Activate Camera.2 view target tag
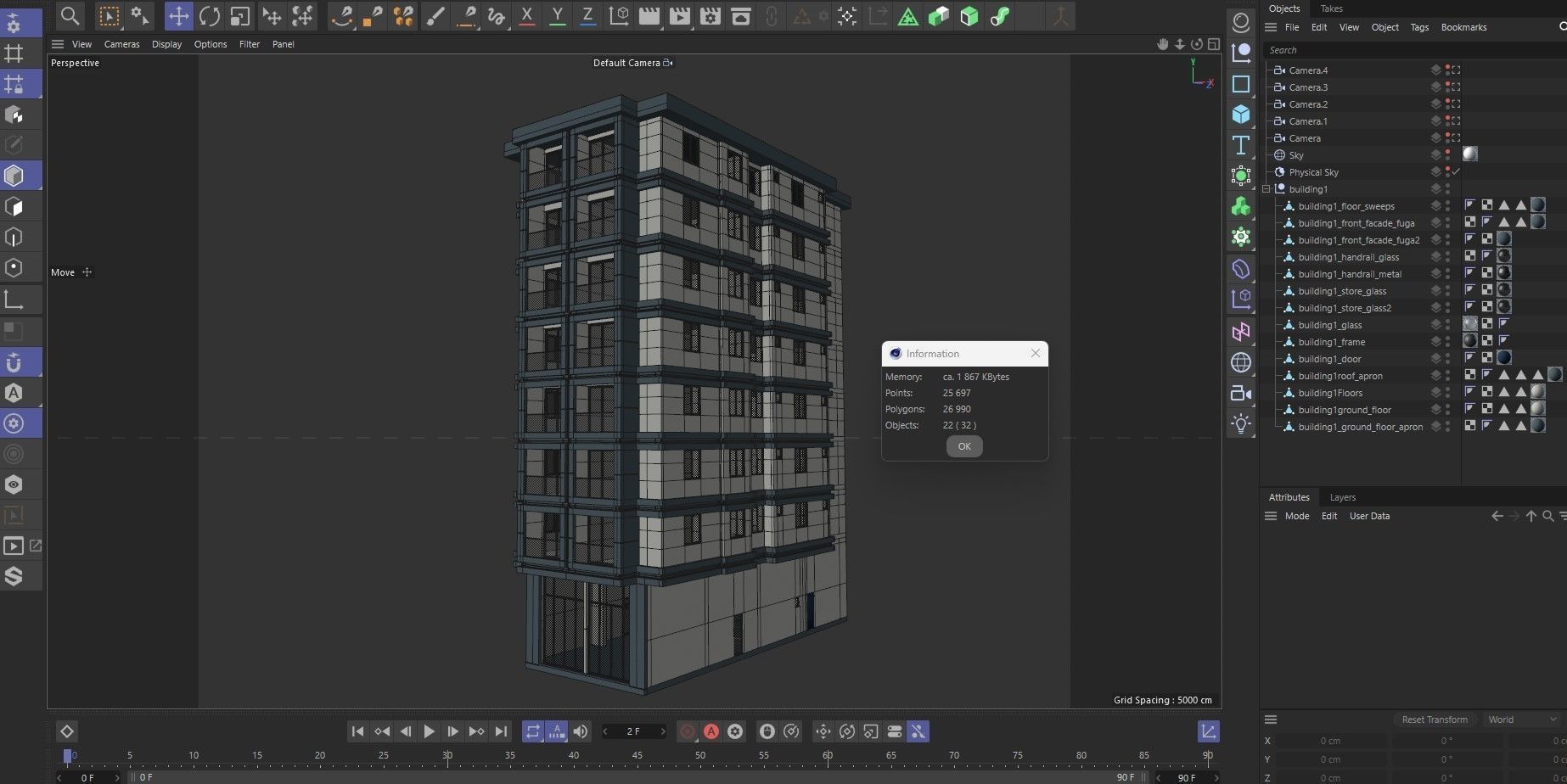This screenshot has width=1567, height=784. tap(1456, 104)
